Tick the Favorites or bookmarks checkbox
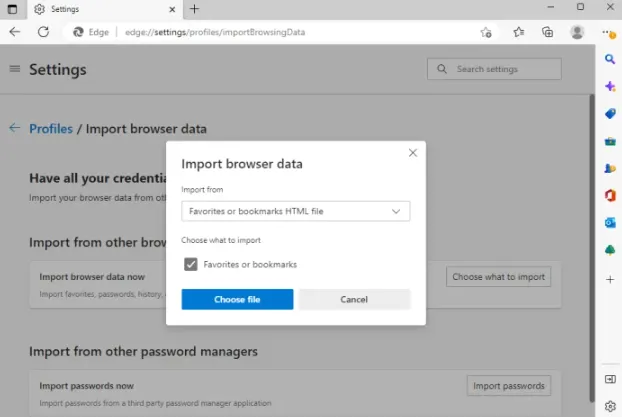 (x=190, y=265)
